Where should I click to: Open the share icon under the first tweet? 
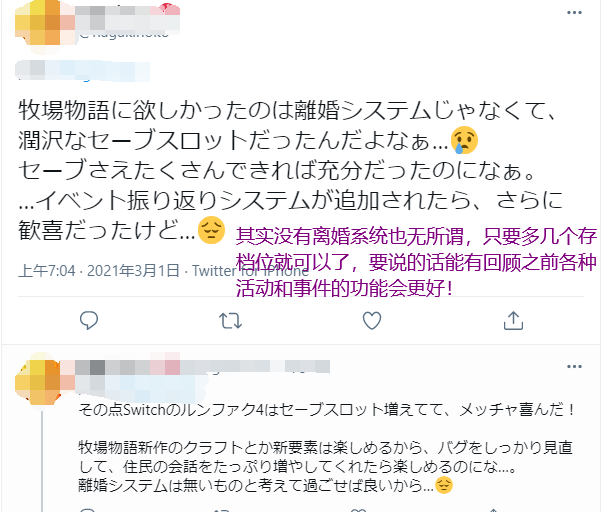513,320
